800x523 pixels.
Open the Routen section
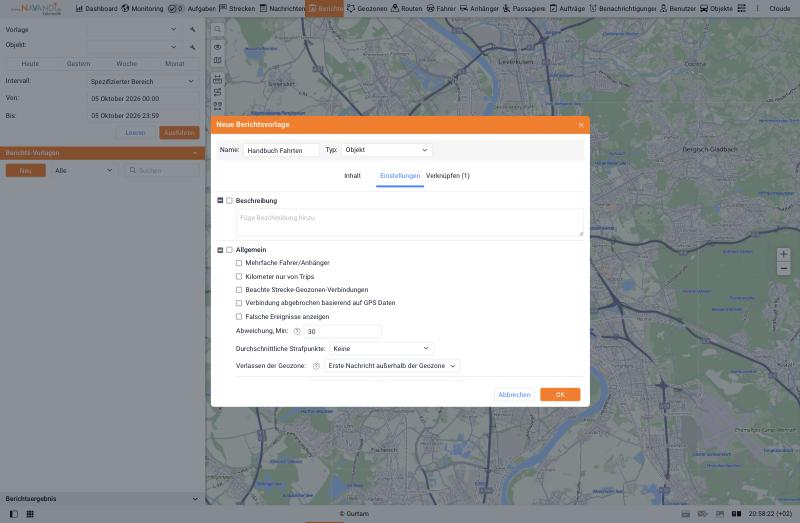click(407, 8)
